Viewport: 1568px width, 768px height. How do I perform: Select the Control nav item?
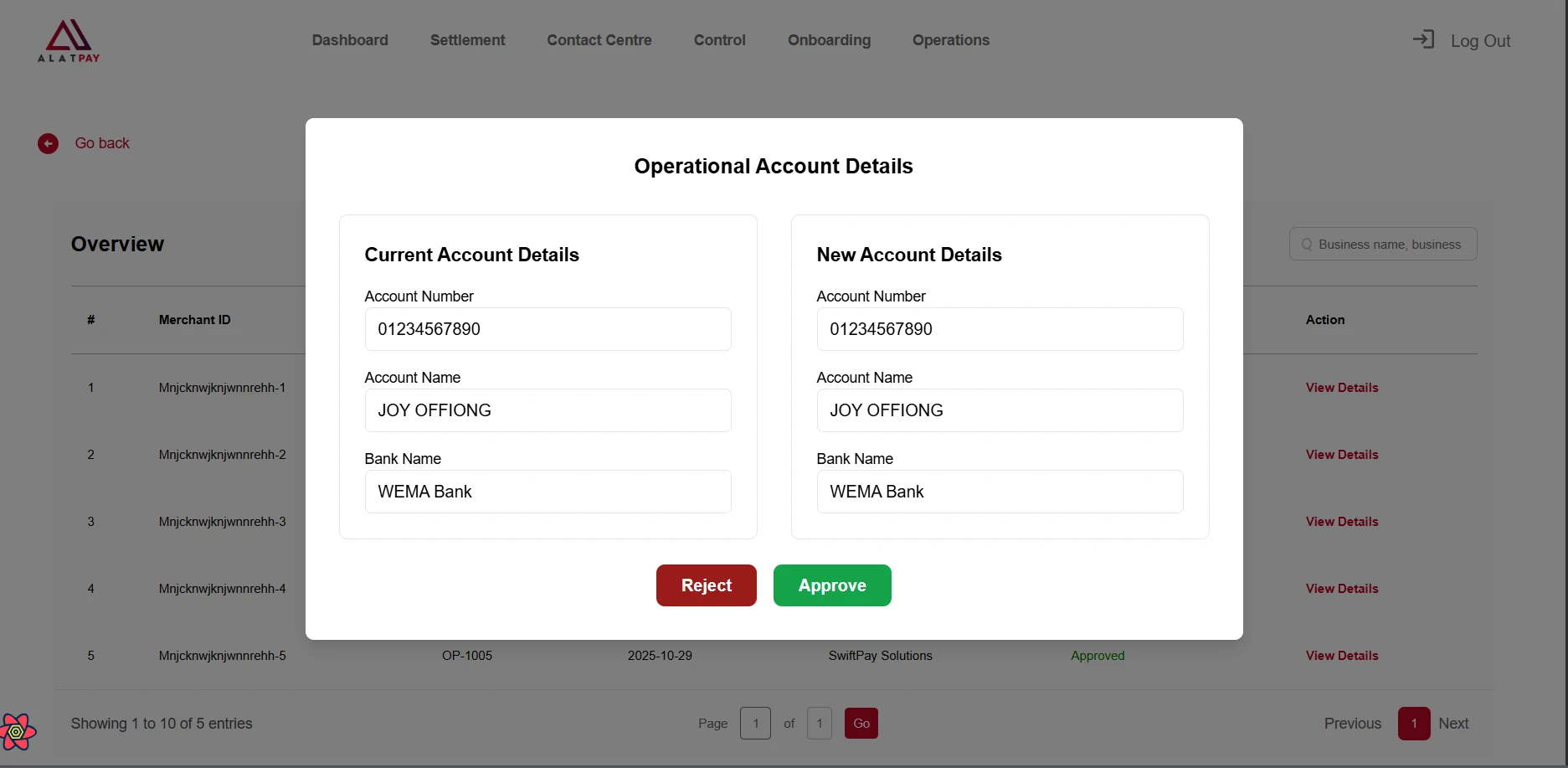click(x=719, y=40)
